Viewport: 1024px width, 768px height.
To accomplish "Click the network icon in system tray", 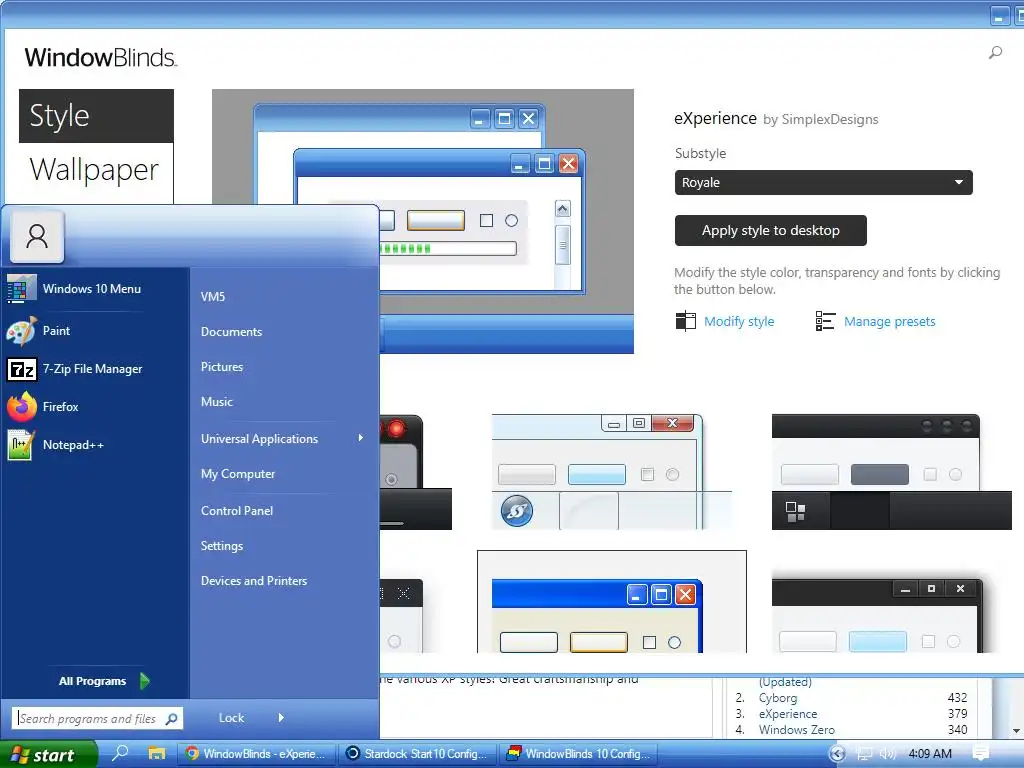I will [864, 754].
